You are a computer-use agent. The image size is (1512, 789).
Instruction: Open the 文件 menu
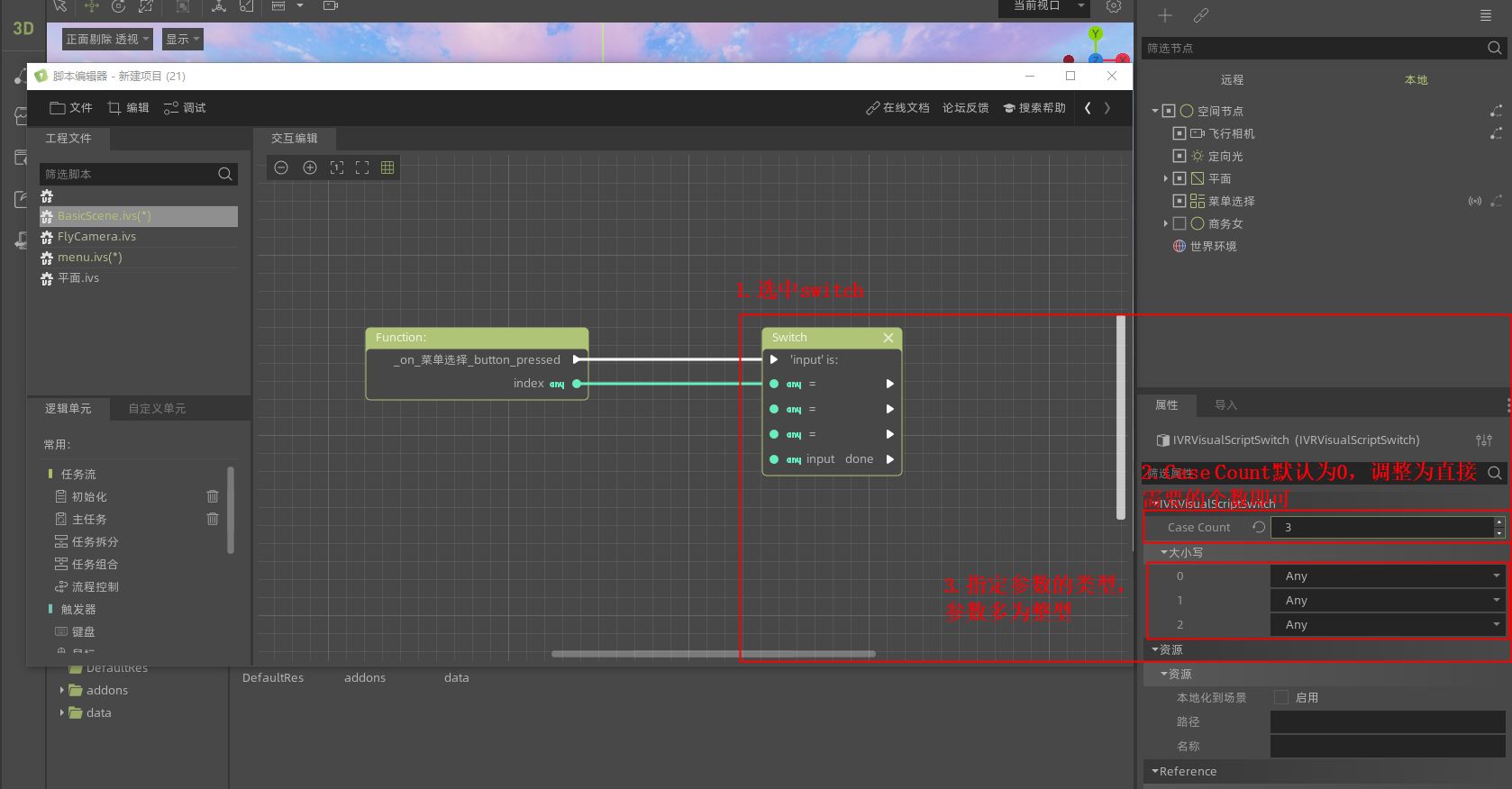coord(71,108)
